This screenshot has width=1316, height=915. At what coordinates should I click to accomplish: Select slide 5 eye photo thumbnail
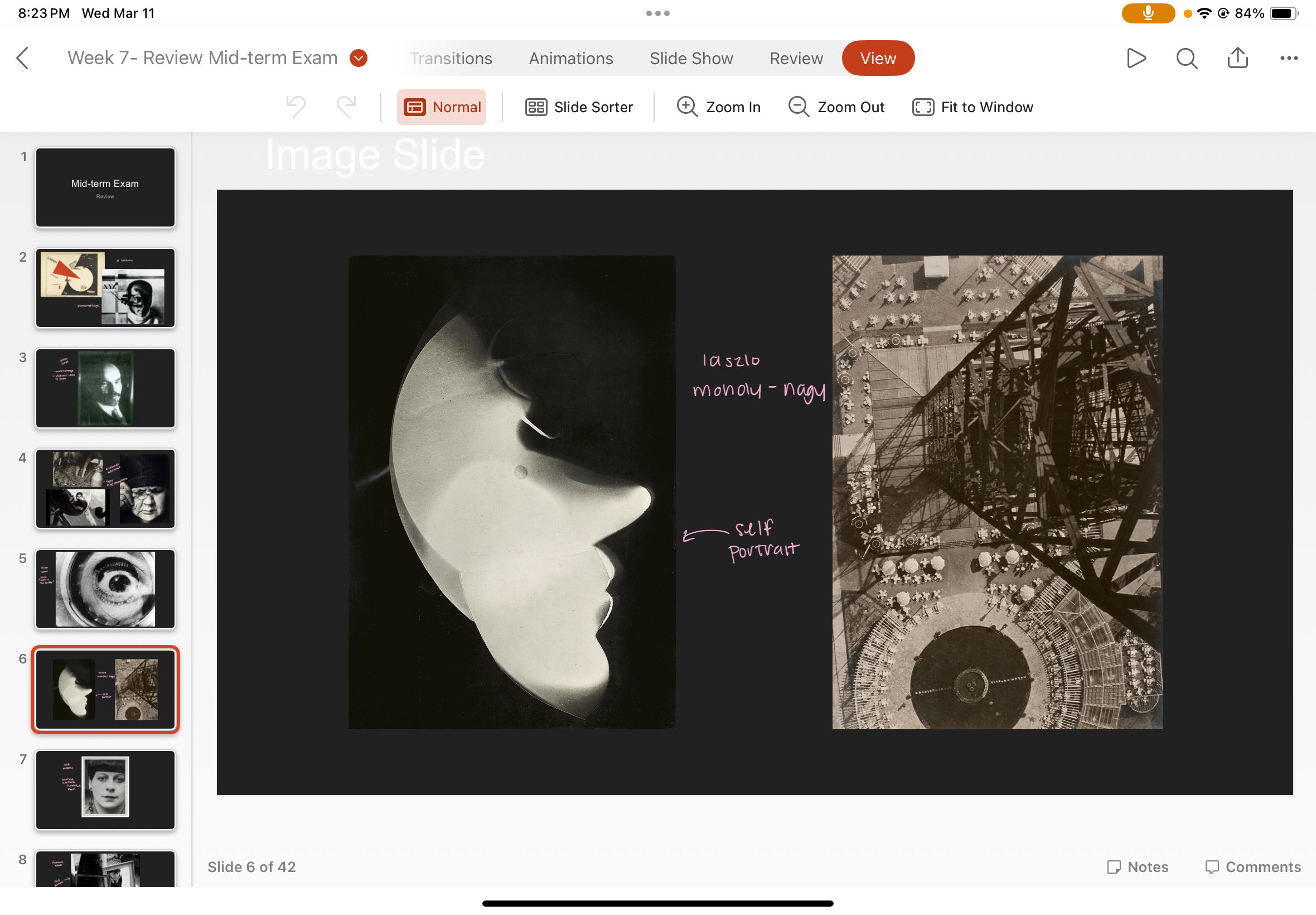coord(105,589)
